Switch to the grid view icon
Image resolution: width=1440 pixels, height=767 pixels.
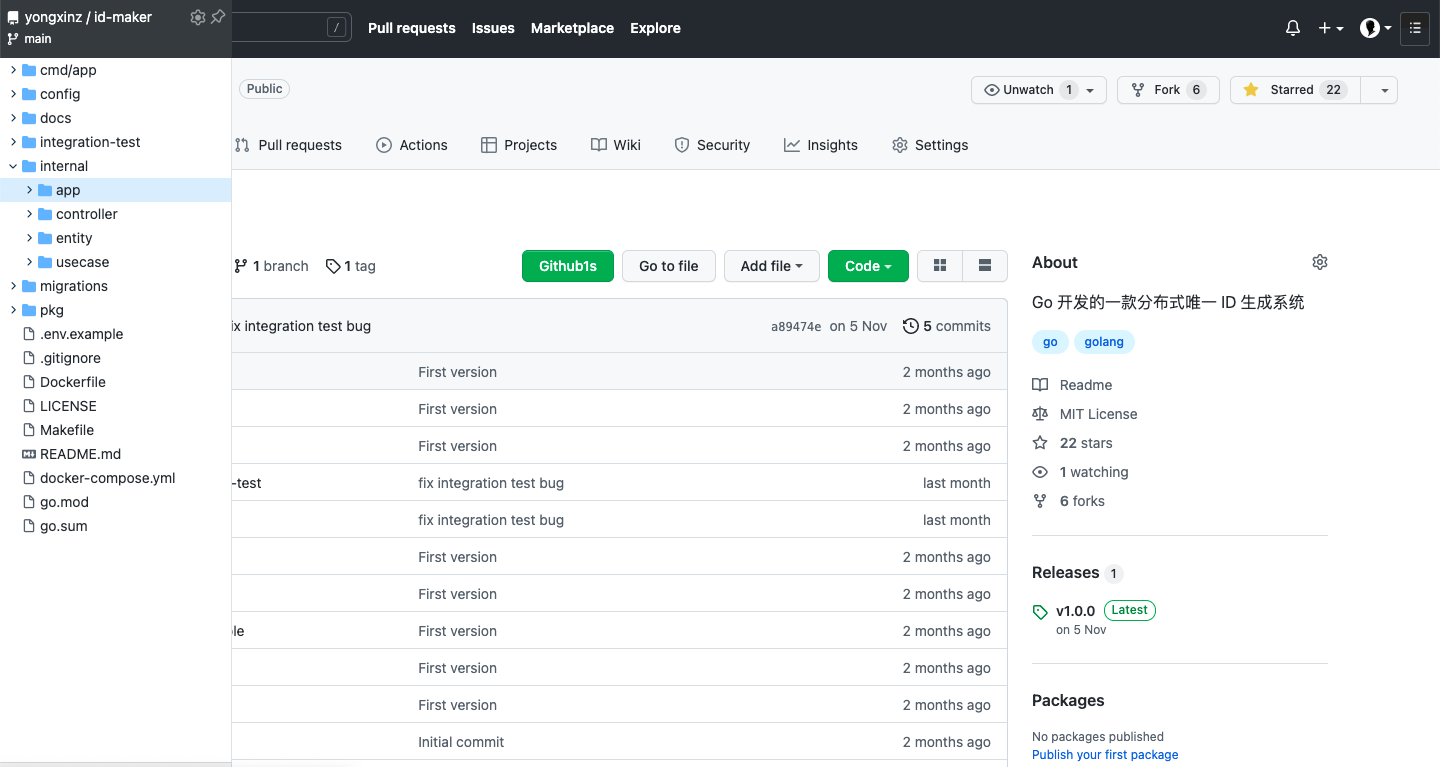coord(940,266)
